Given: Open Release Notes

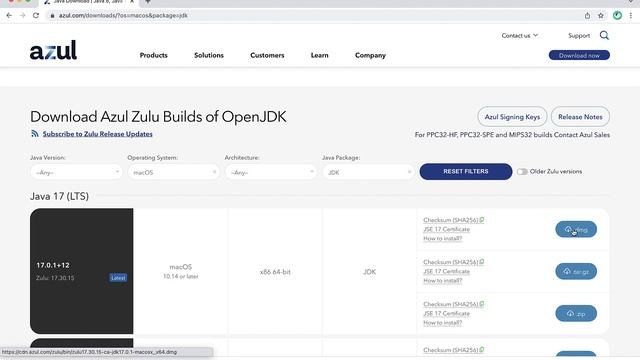Looking at the screenshot, I should tap(580, 117).
